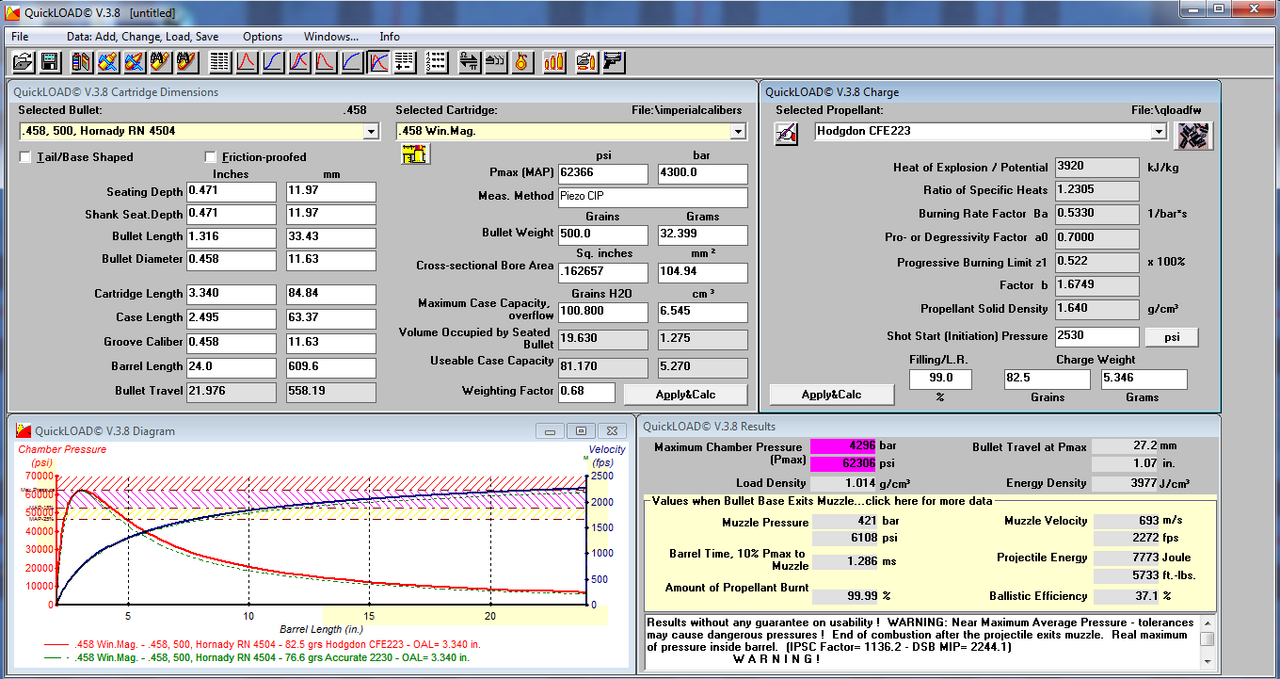The width and height of the screenshot is (1280, 679).
Task: Click Muzzle Velocity 2272 fps value
Action: (1128, 538)
